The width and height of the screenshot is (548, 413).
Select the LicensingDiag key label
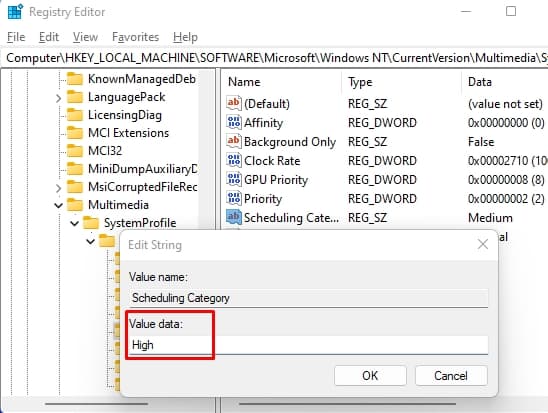(125, 115)
